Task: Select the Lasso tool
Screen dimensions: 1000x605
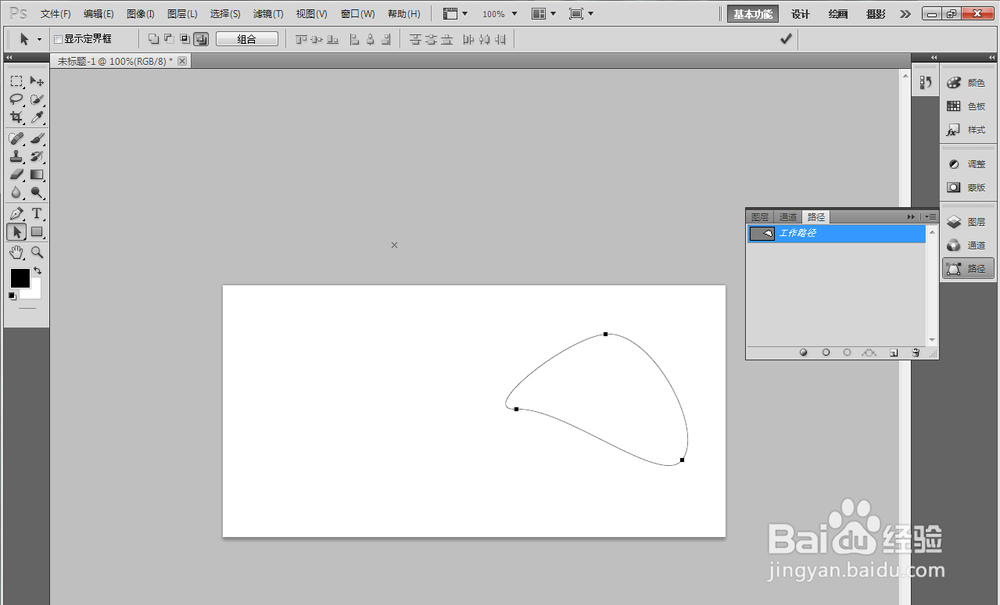Action: (17, 99)
